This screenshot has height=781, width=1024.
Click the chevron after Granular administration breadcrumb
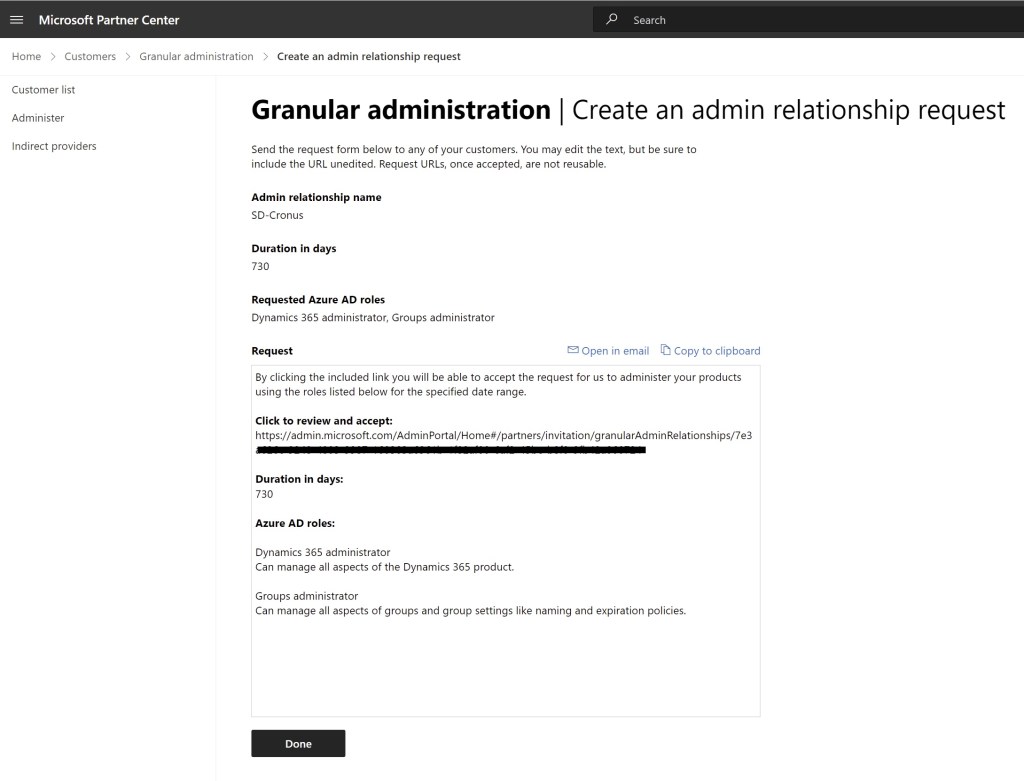266,57
